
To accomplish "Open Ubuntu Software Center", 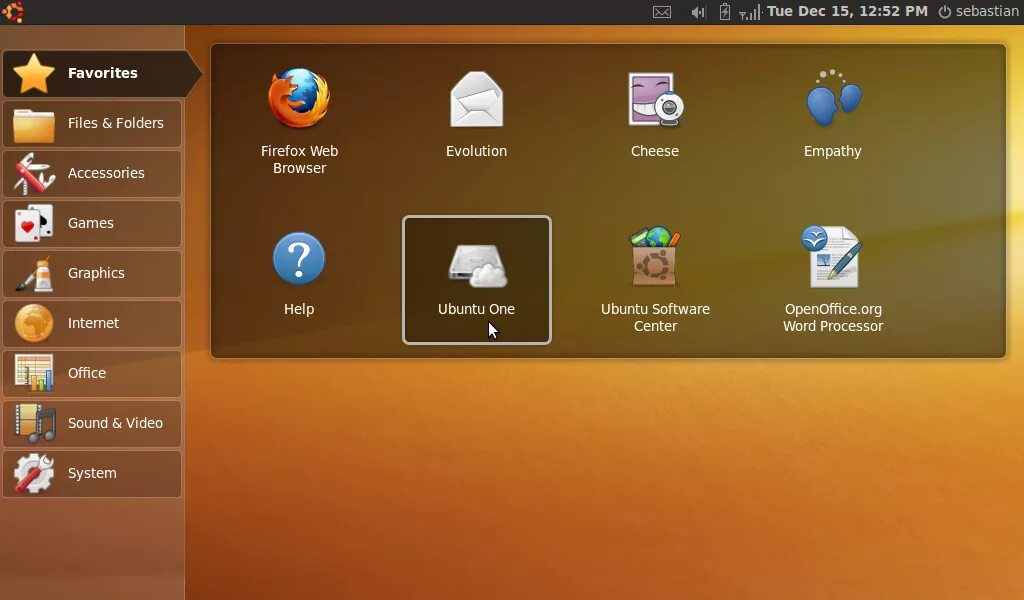I will click(x=655, y=279).
